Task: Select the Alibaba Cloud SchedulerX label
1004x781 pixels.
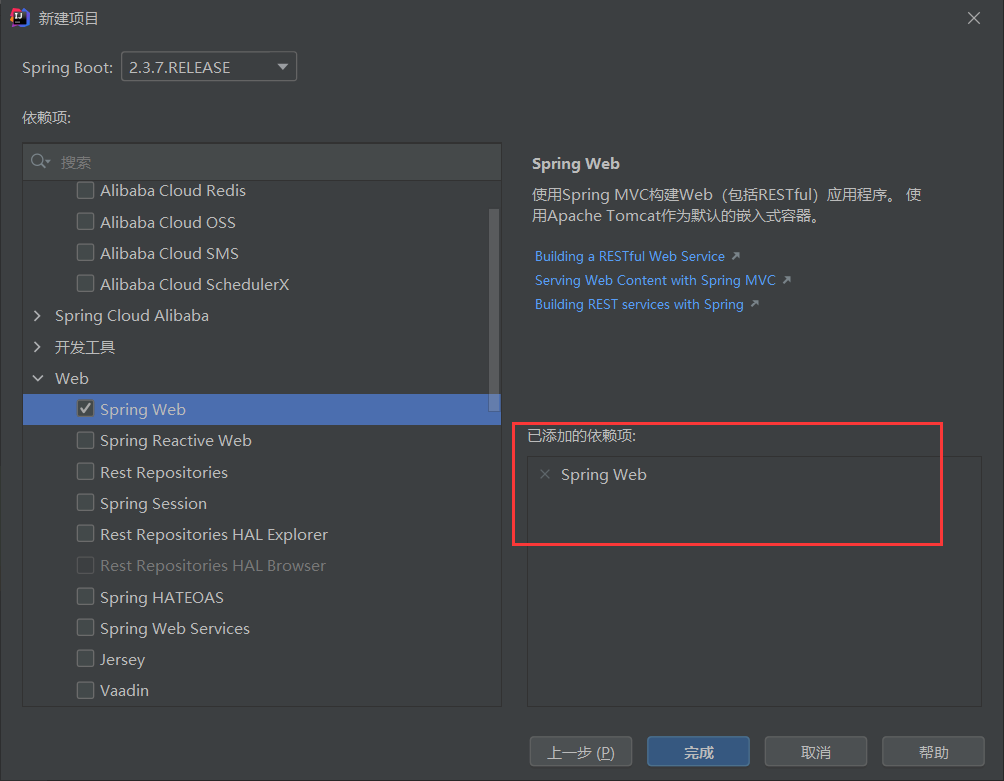Action: (195, 284)
